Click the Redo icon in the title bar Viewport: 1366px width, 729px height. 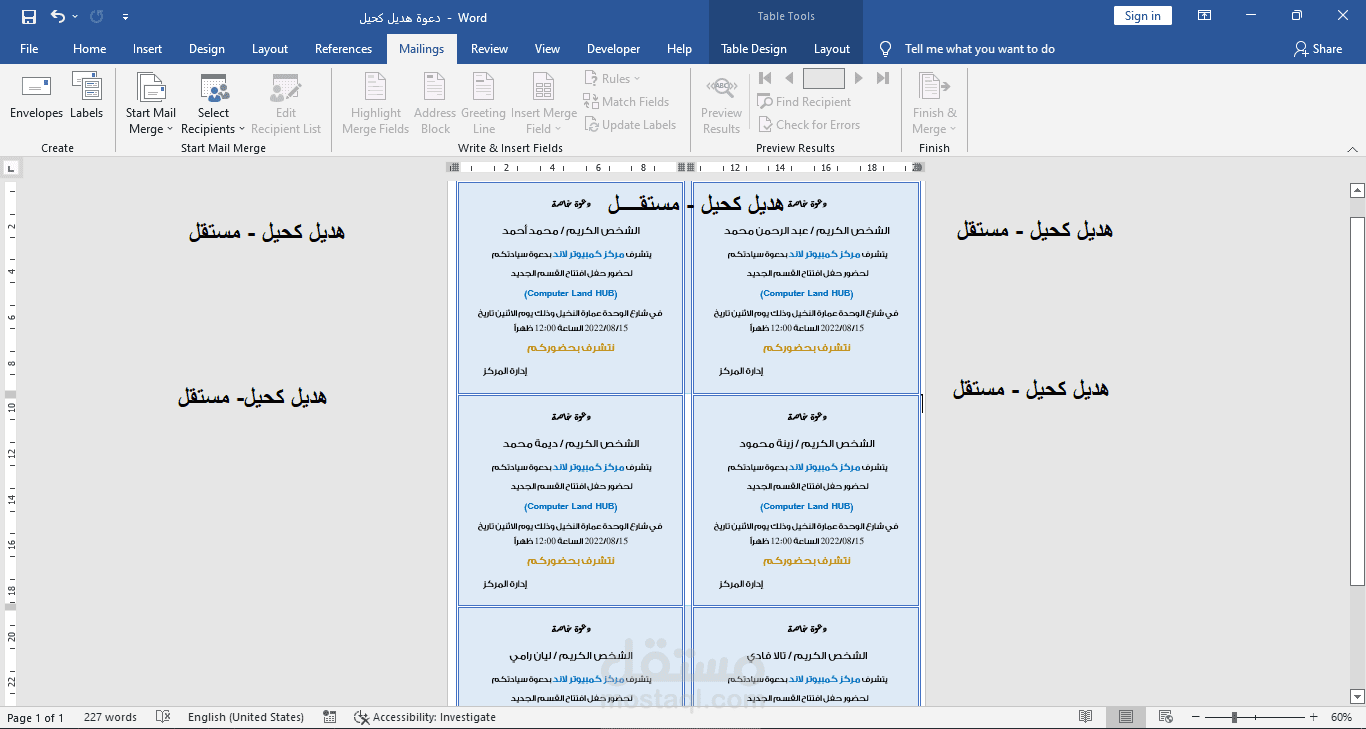pos(96,16)
